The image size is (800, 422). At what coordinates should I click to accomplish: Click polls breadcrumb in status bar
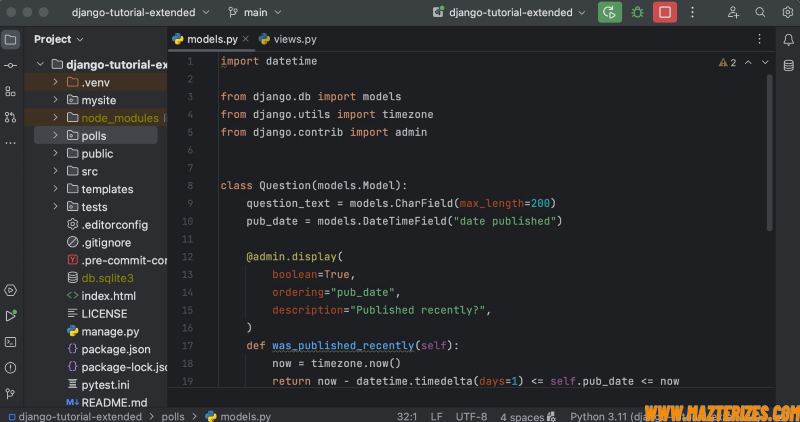173,416
